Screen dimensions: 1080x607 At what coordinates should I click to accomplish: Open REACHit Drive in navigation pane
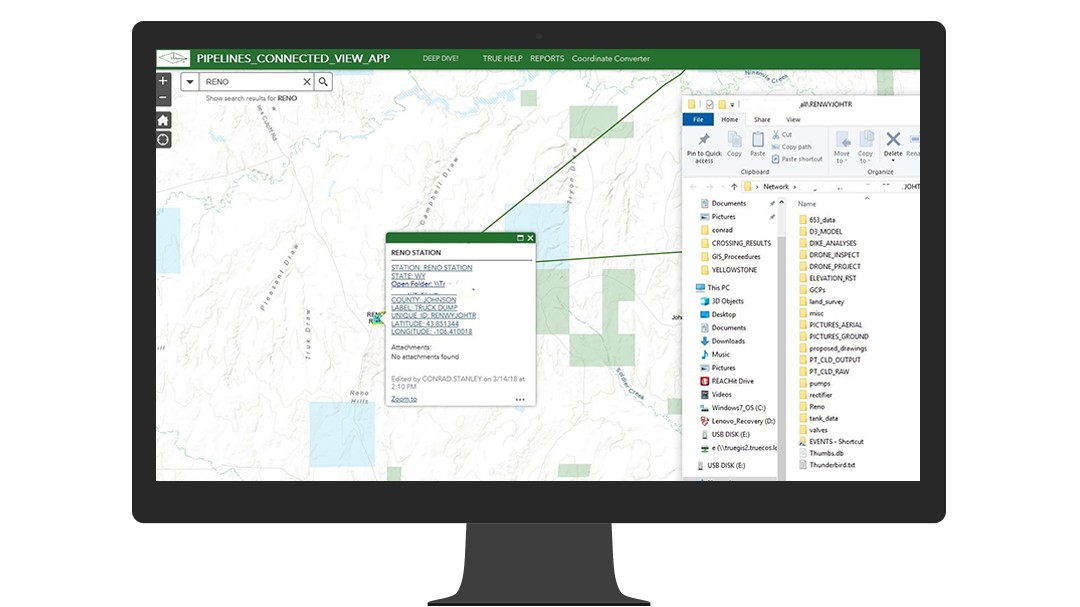point(732,381)
